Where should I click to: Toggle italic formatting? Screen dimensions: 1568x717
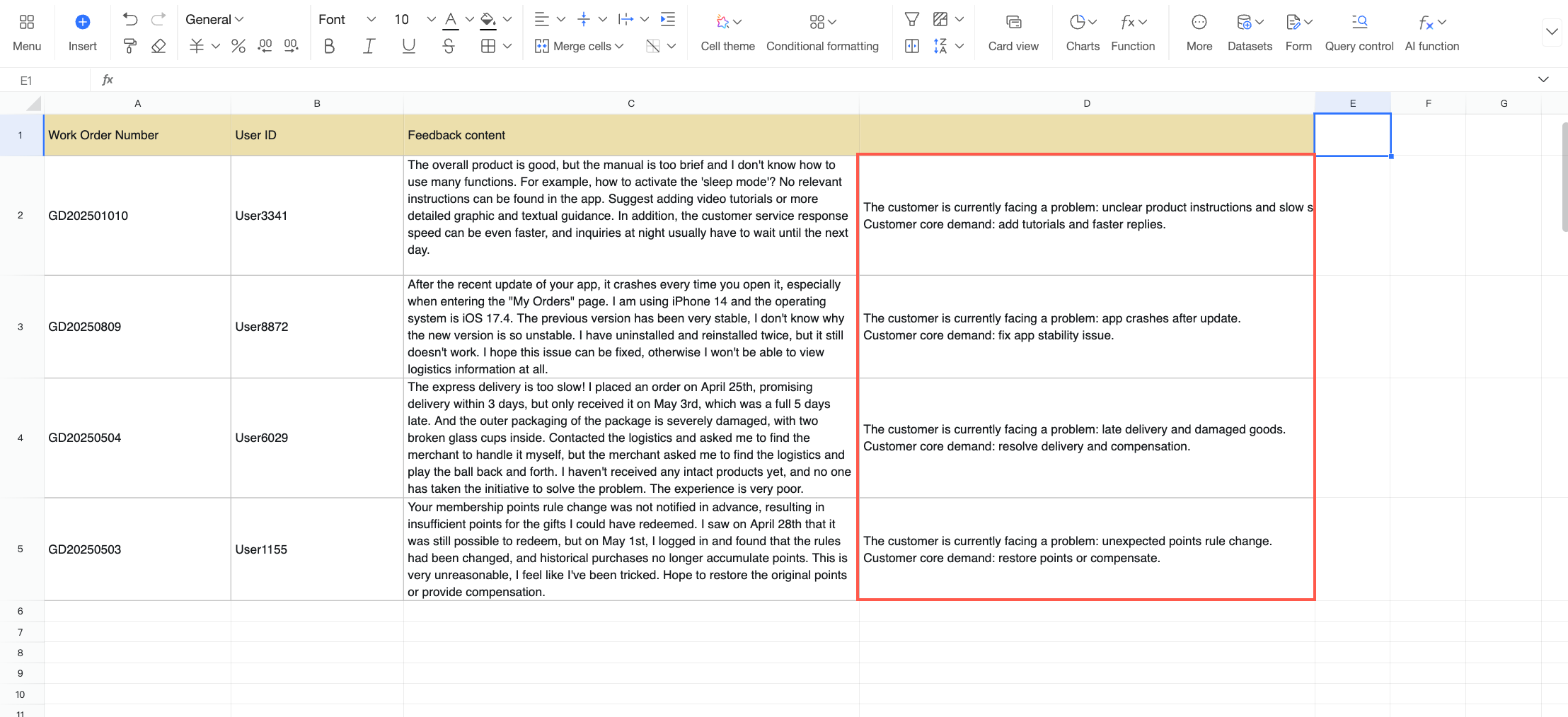tap(369, 47)
